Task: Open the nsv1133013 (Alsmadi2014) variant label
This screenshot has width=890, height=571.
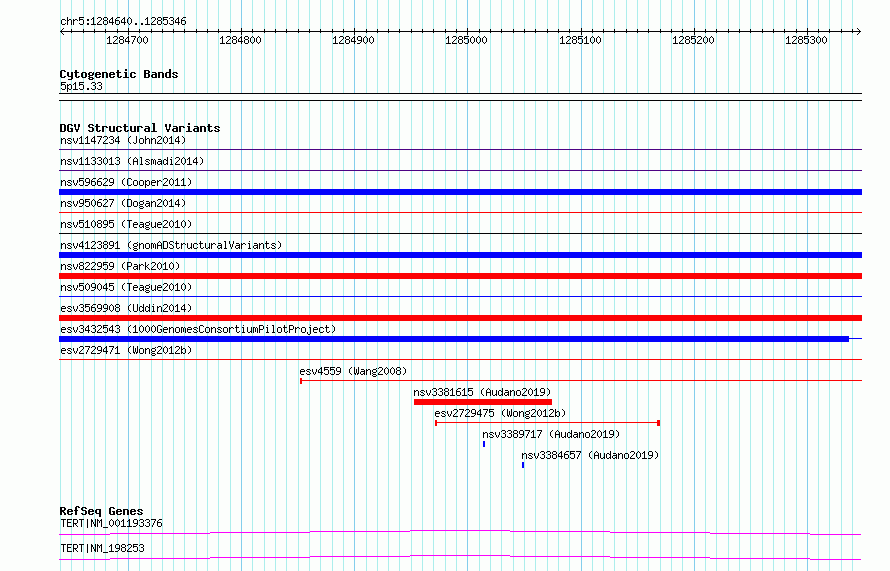Action: click(x=132, y=161)
